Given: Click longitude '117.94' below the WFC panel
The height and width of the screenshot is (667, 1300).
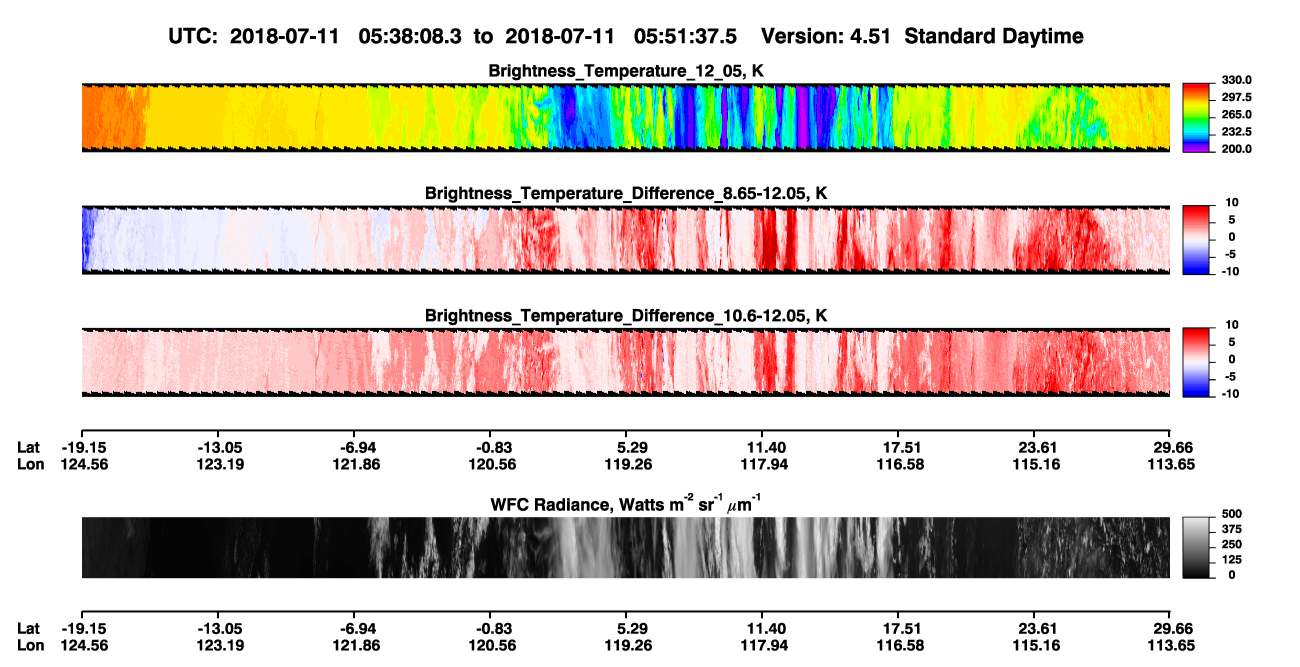Looking at the screenshot, I should pos(762,646).
